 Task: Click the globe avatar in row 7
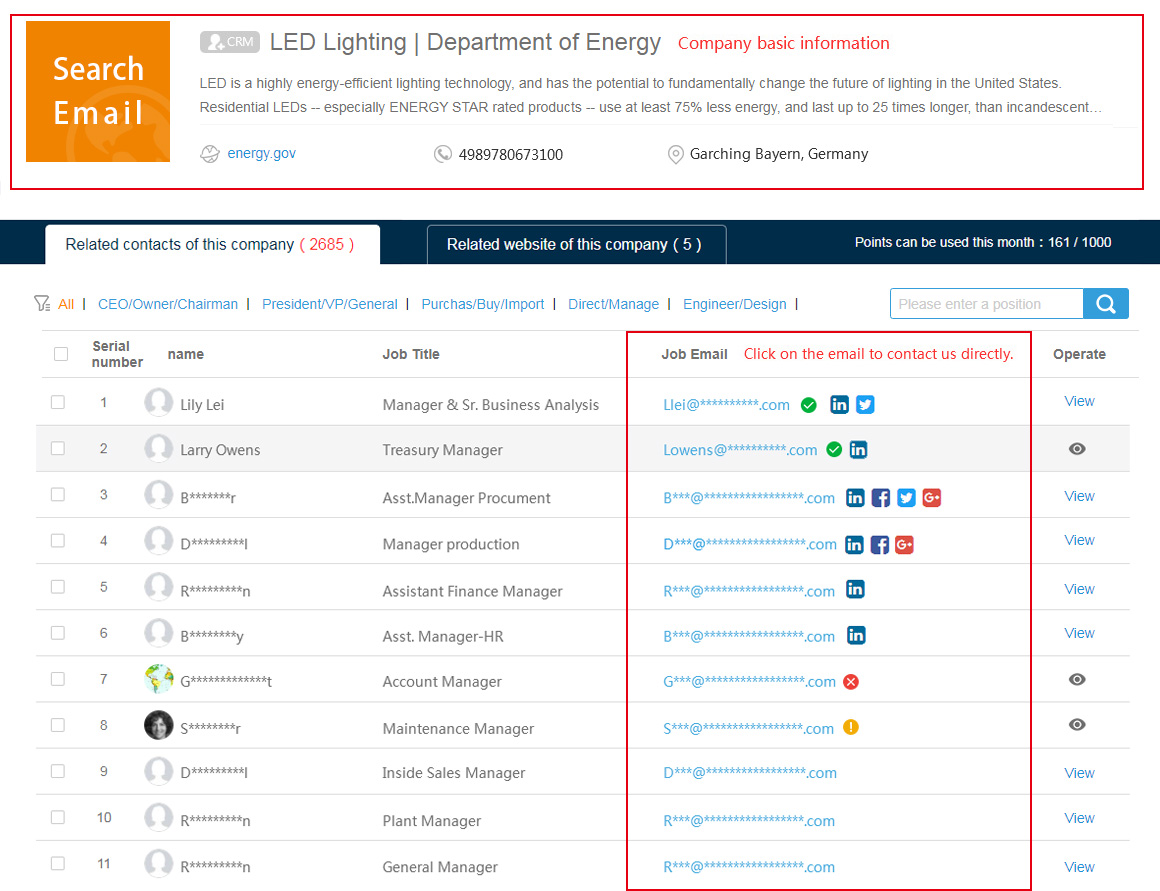pos(158,679)
